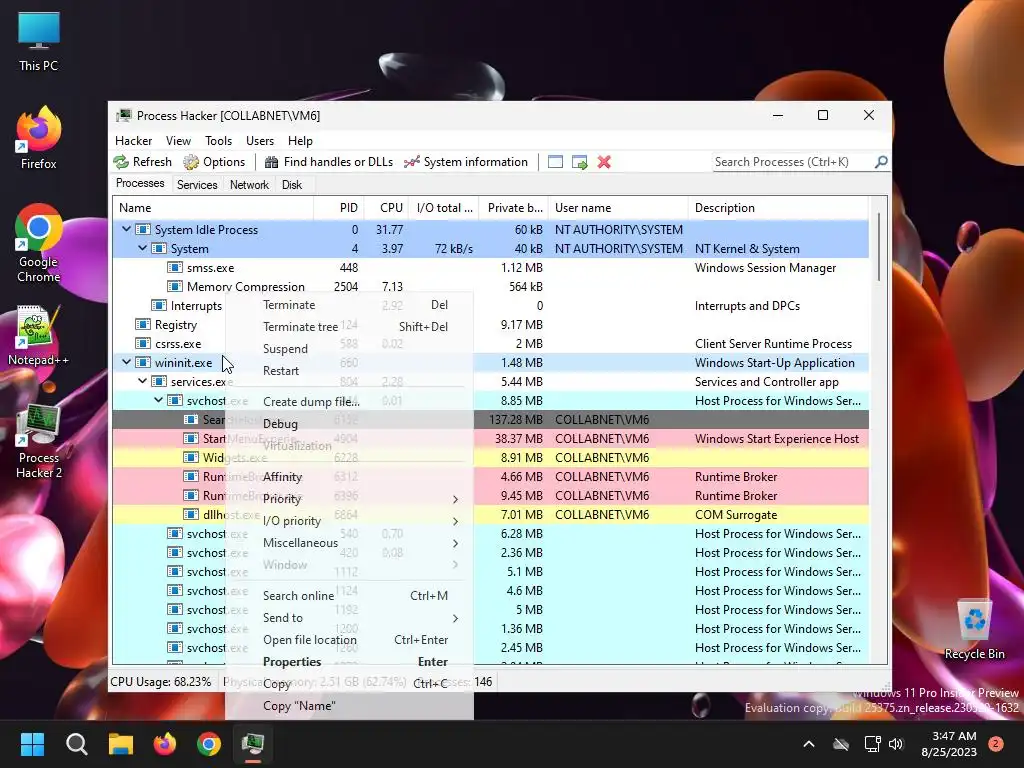Click the smss.exe process icon
1024x768 pixels.
[x=174, y=268]
